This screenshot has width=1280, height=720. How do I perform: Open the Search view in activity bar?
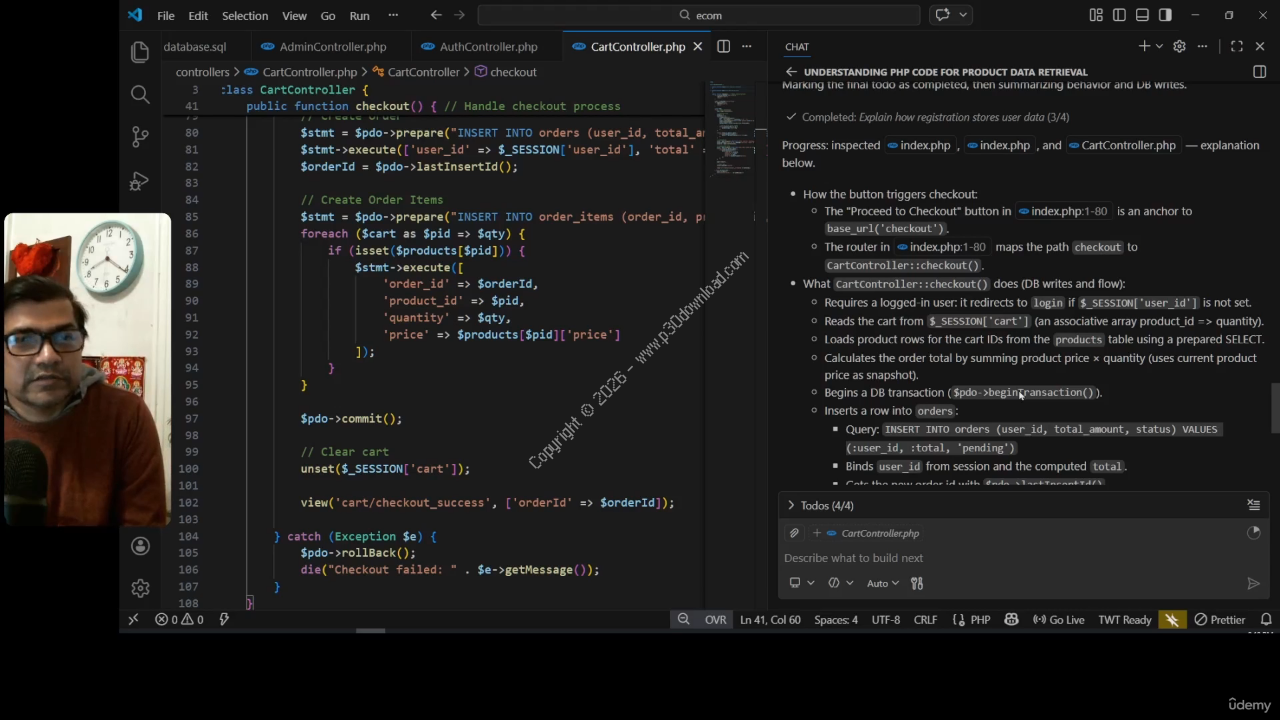(140, 94)
